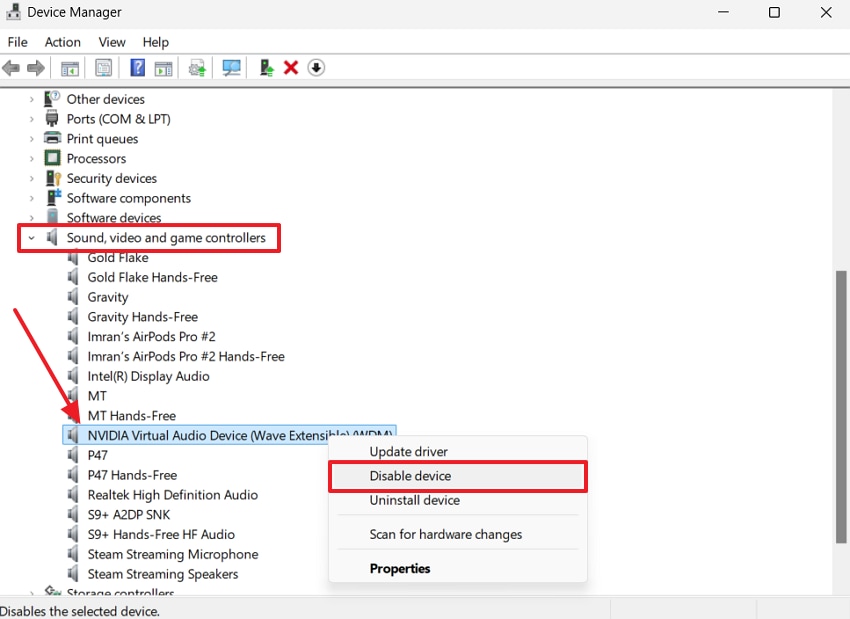This screenshot has width=850, height=619.
Task: Click Software components category icon
Action: pyautogui.click(x=53, y=197)
